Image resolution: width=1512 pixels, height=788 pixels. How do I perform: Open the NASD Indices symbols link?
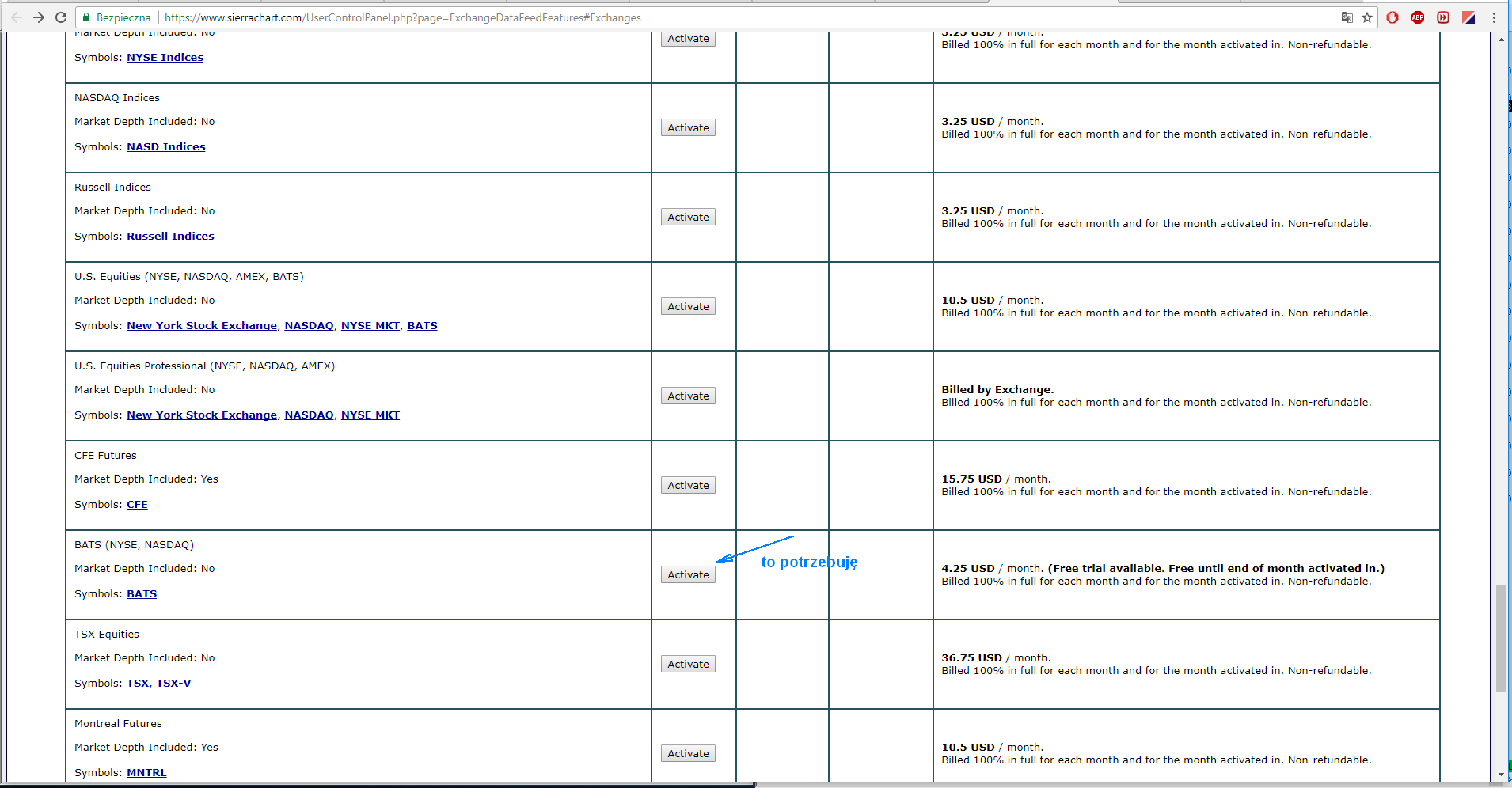click(165, 147)
